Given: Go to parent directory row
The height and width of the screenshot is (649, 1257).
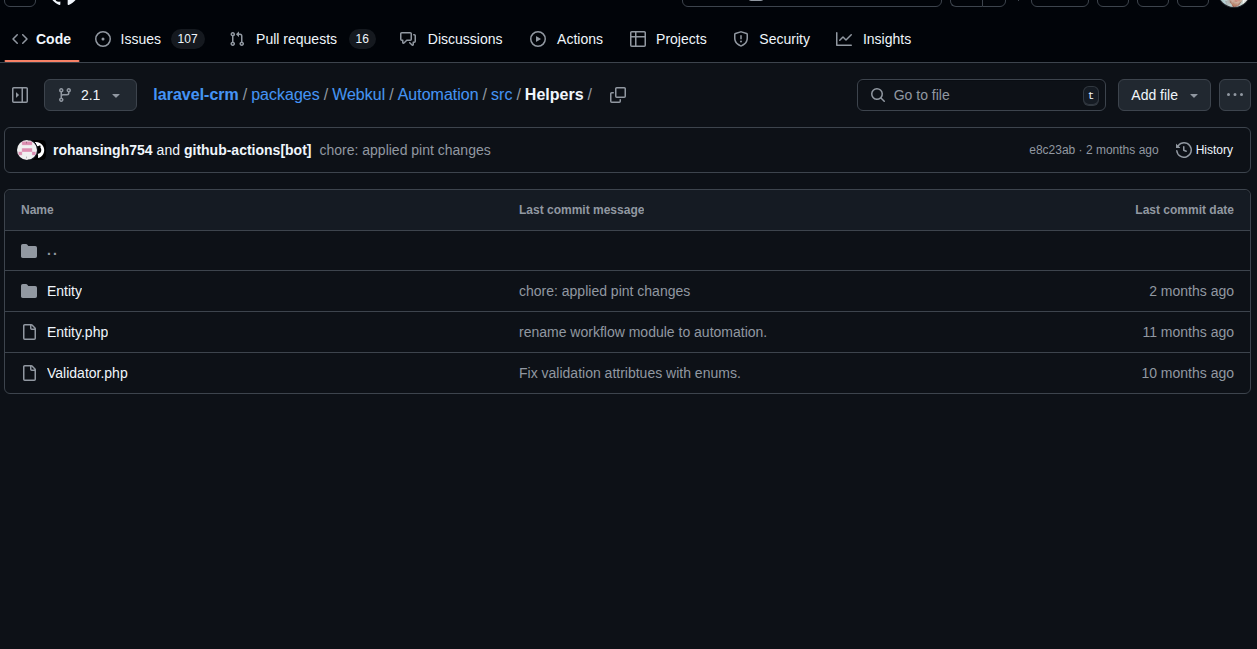Looking at the screenshot, I should coord(627,251).
